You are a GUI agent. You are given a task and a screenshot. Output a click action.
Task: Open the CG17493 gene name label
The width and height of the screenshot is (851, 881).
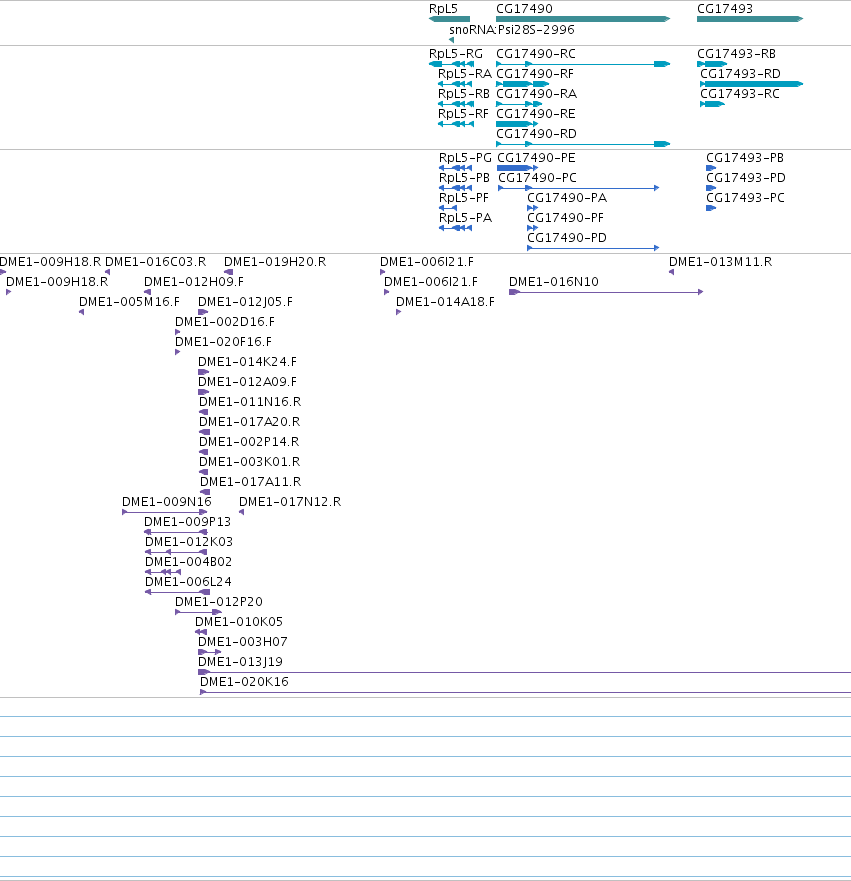pyautogui.click(x=725, y=9)
